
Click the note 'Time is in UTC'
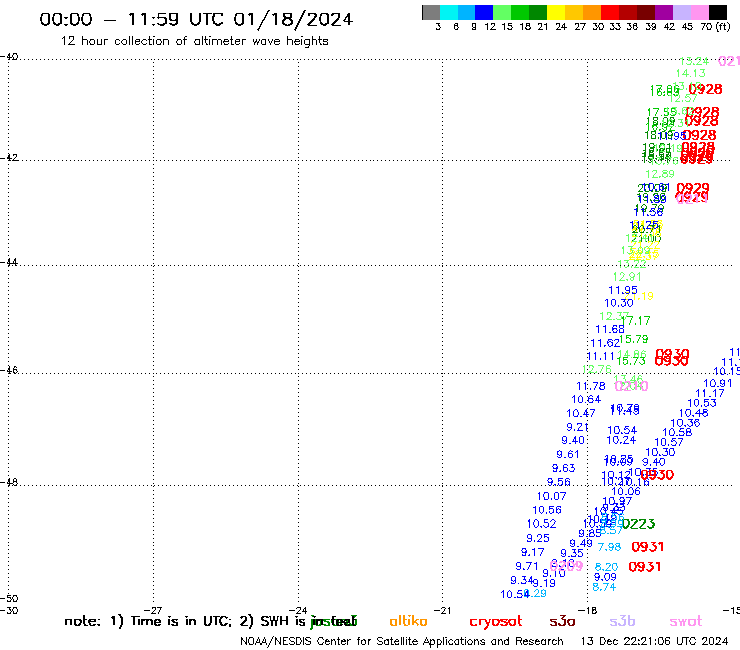tap(171, 621)
